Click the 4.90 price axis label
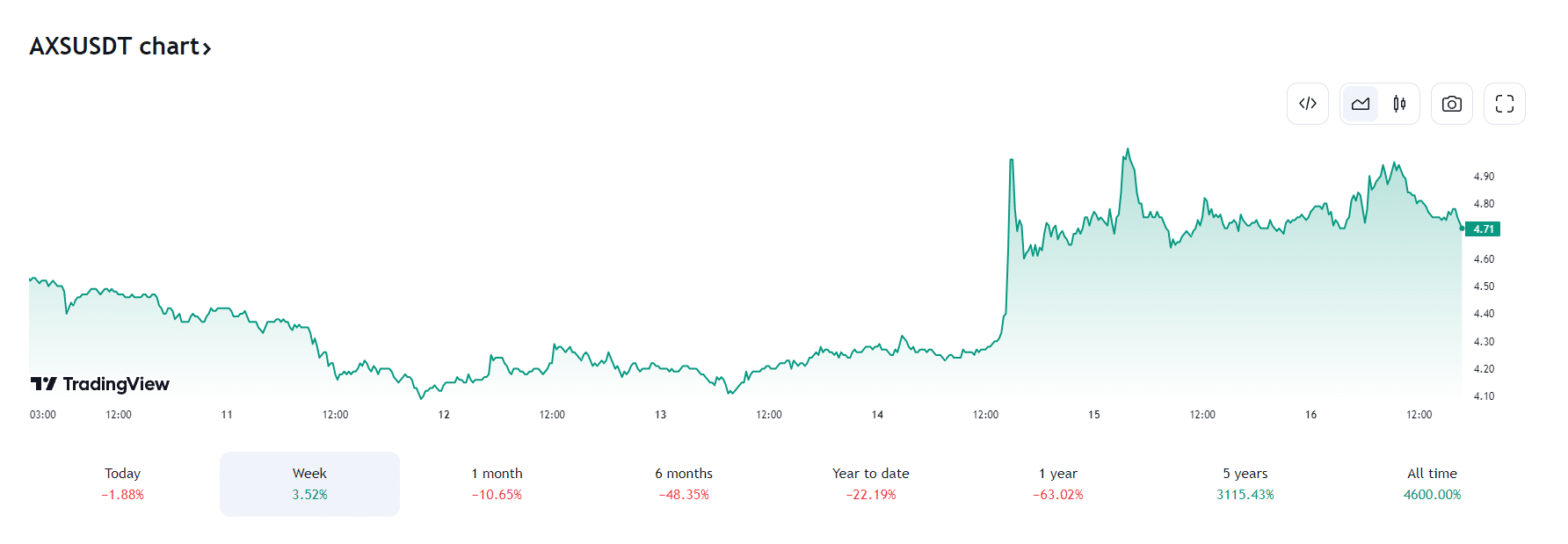Screen dimensions: 1568x544 (1484, 177)
